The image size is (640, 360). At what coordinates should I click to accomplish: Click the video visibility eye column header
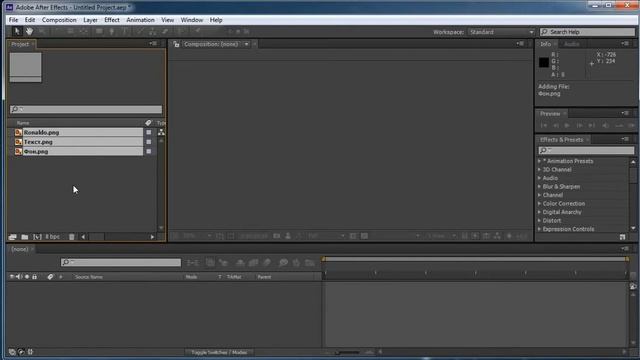[11, 277]
